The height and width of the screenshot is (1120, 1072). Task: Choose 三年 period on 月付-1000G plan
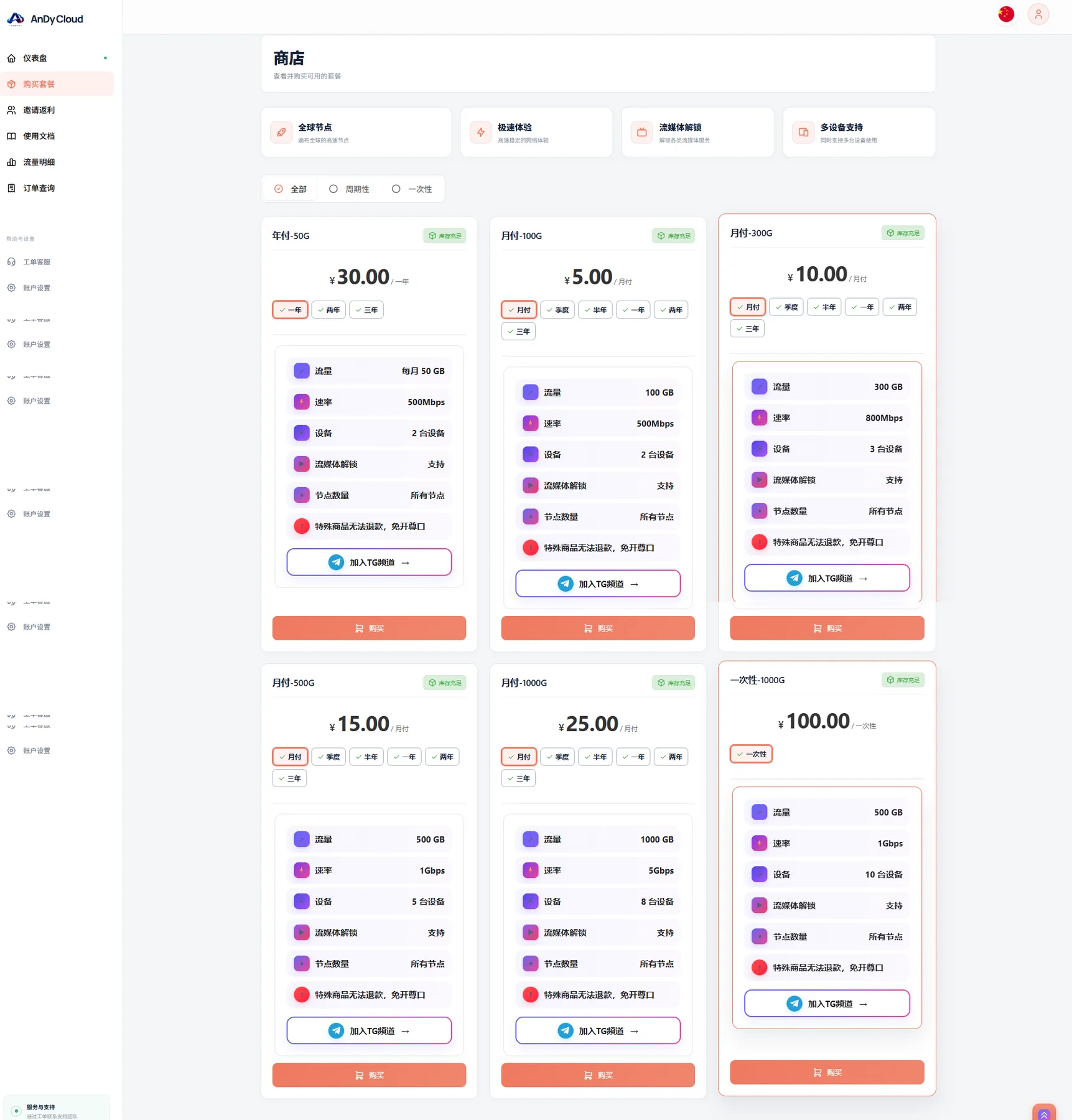(x=518, y=778)
